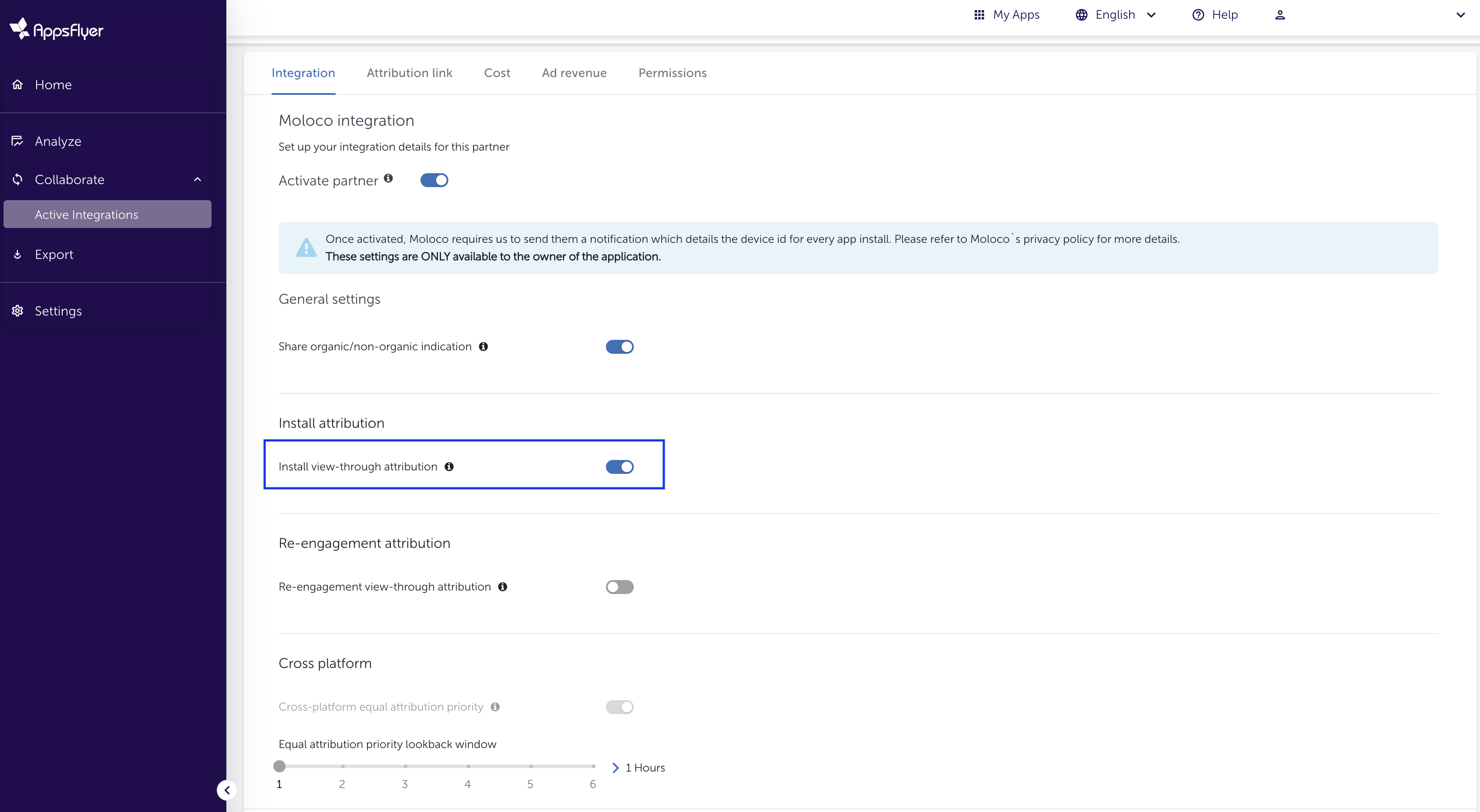The height and width of the screenshot is (812, 1480).
Task: Switch to the Attribution link tab
Action: pyautogui.click(x=409, y=73)
